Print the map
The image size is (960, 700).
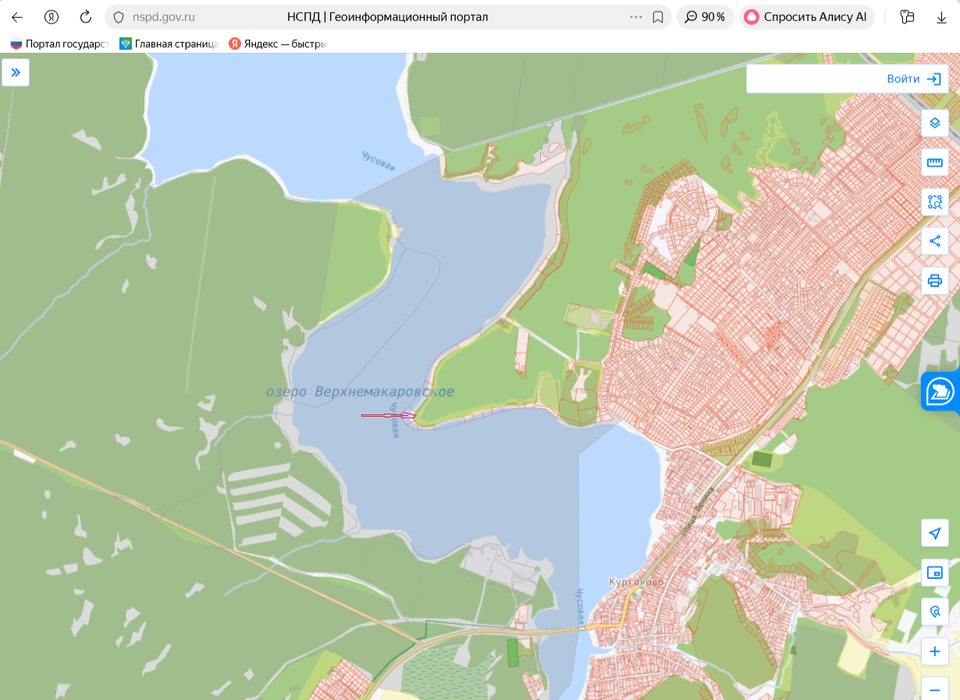click(934, 280)
